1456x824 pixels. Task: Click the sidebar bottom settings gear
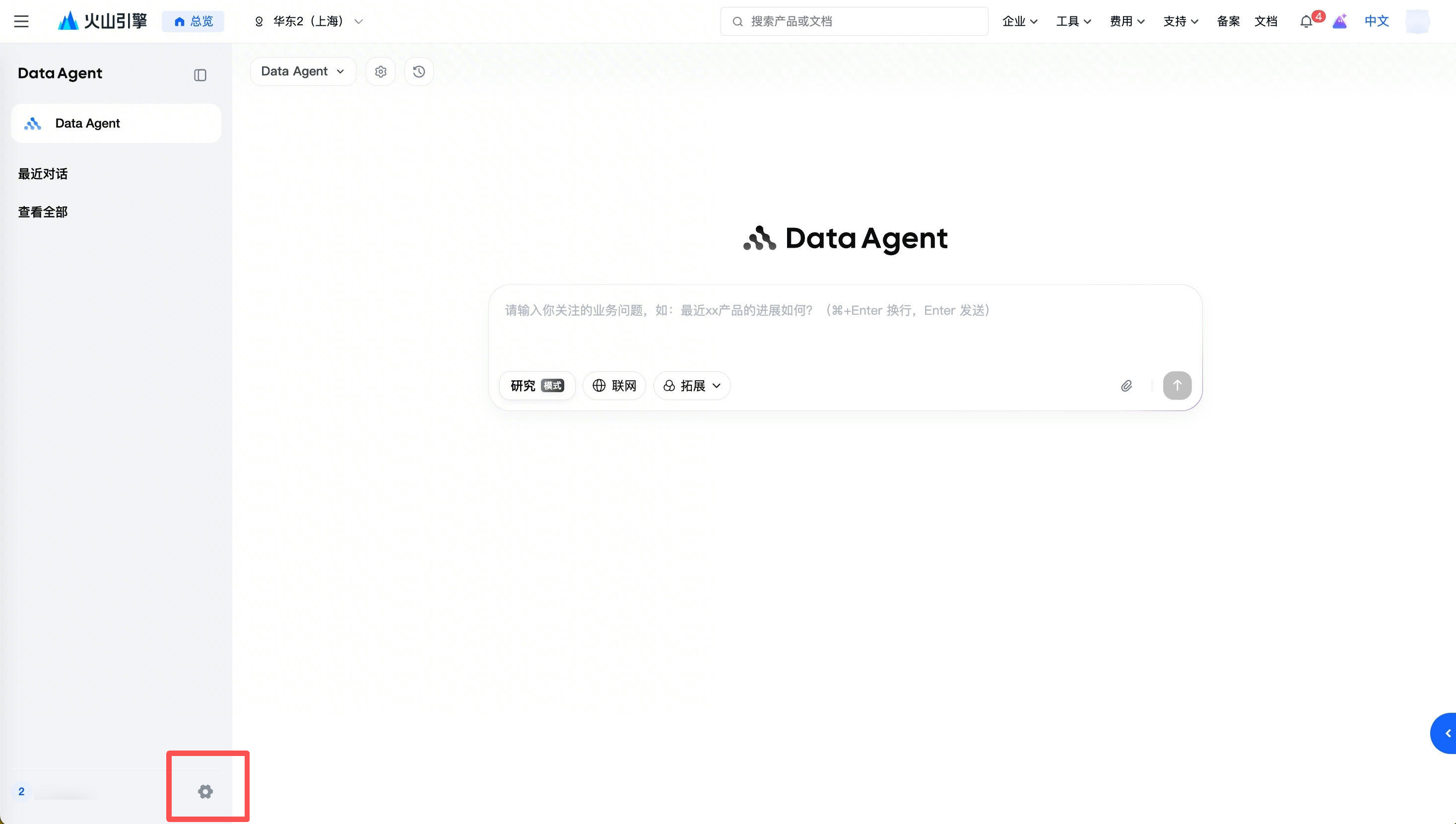(205, 791)
